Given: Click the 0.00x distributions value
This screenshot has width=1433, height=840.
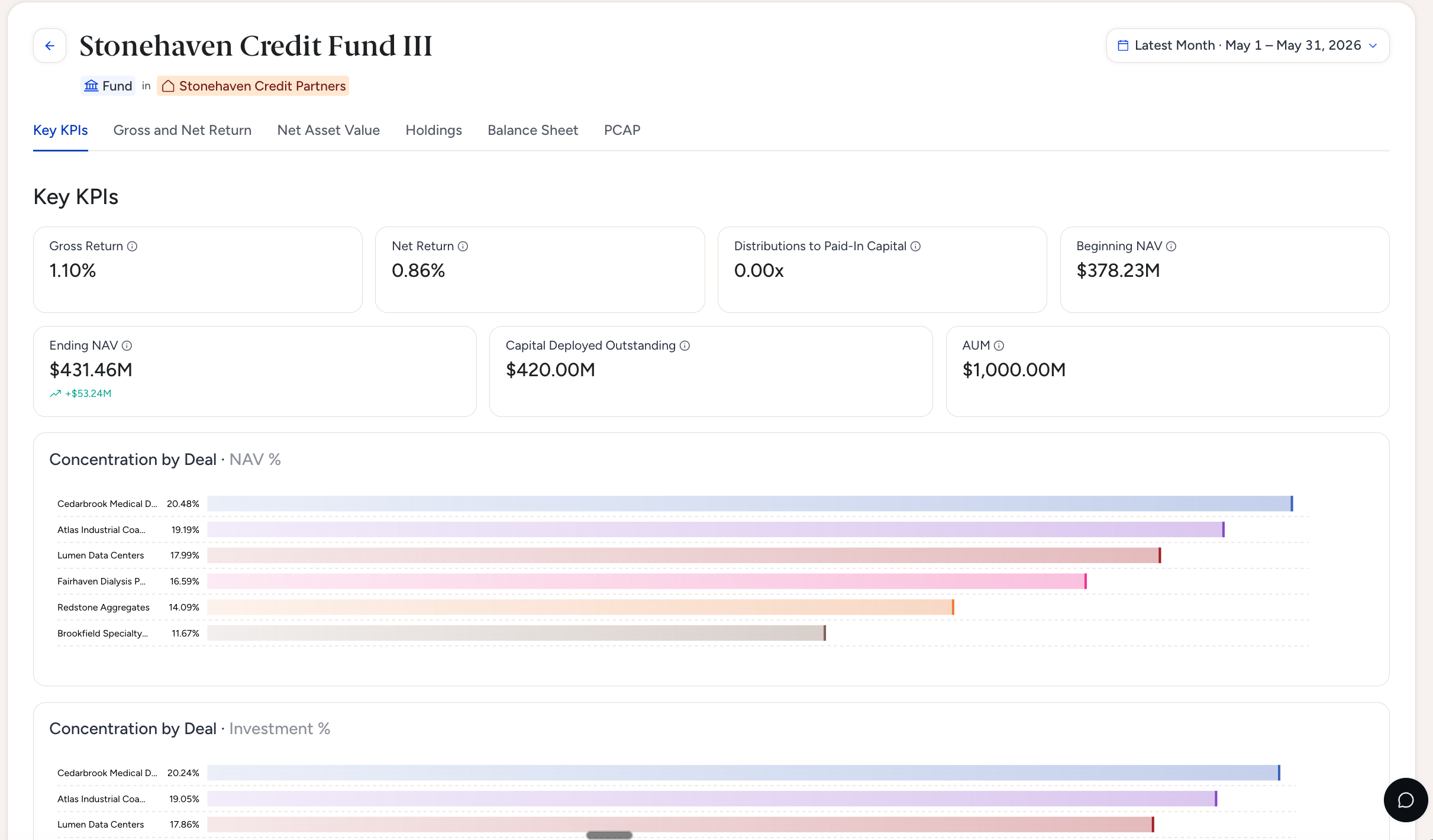Looking at the screenshot, I should (x=759, y=270).
